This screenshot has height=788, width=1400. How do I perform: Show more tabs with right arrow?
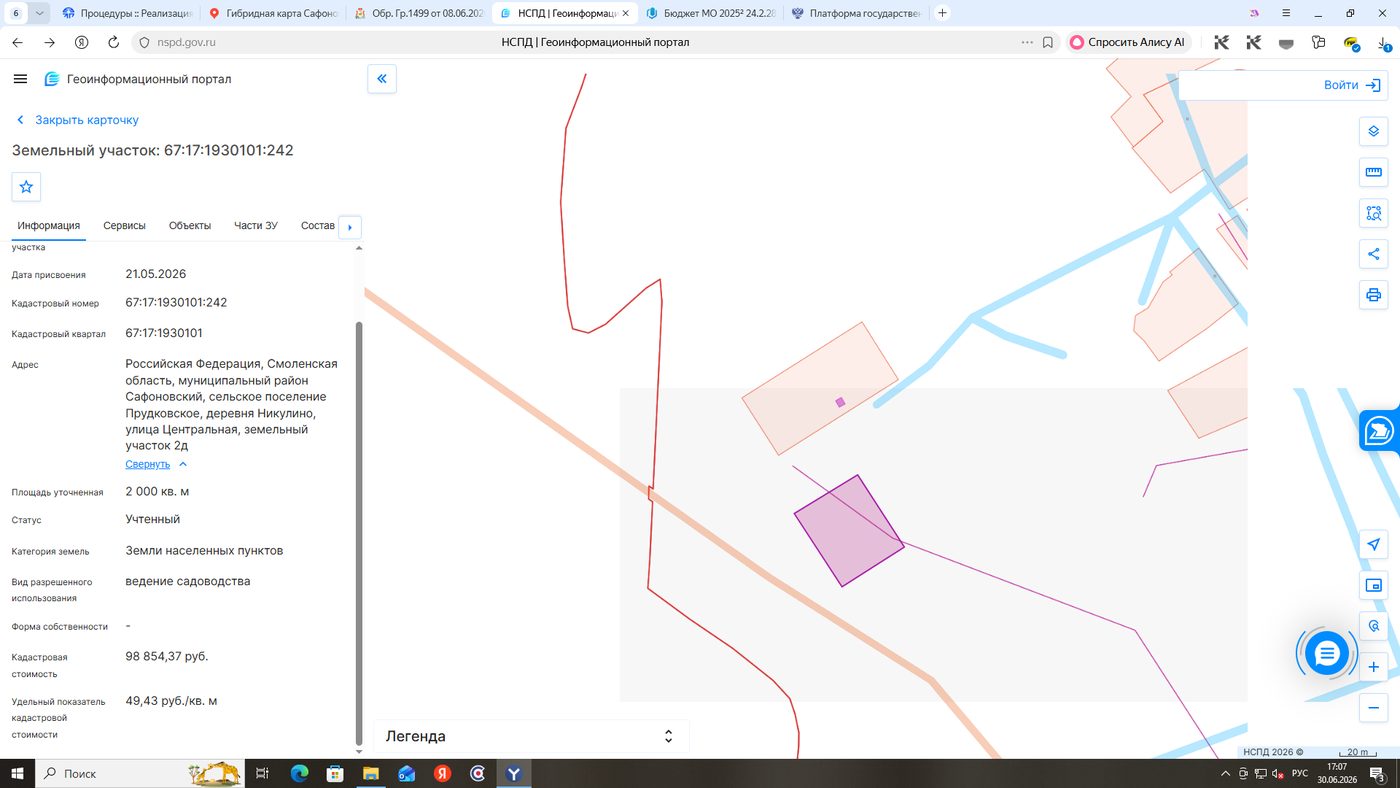[x=350, y=227]
